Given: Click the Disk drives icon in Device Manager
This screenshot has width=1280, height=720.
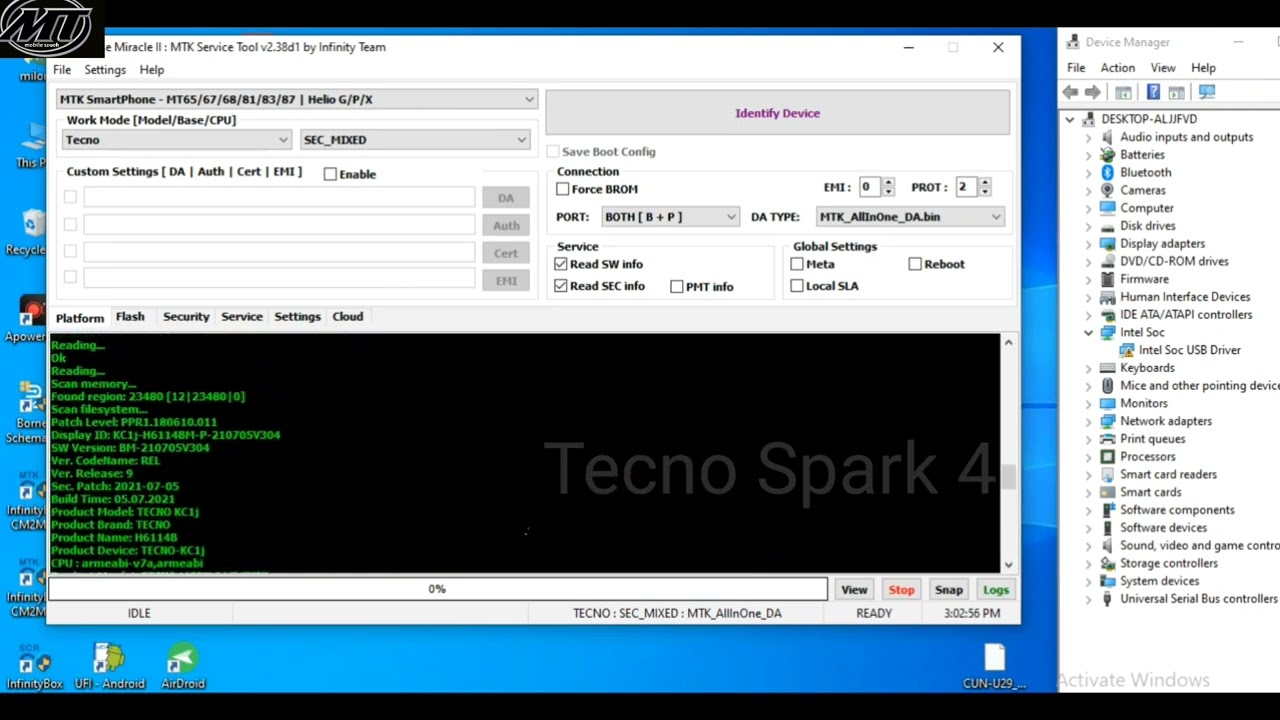Looking at the screenshot, I should click(1107, 226).
